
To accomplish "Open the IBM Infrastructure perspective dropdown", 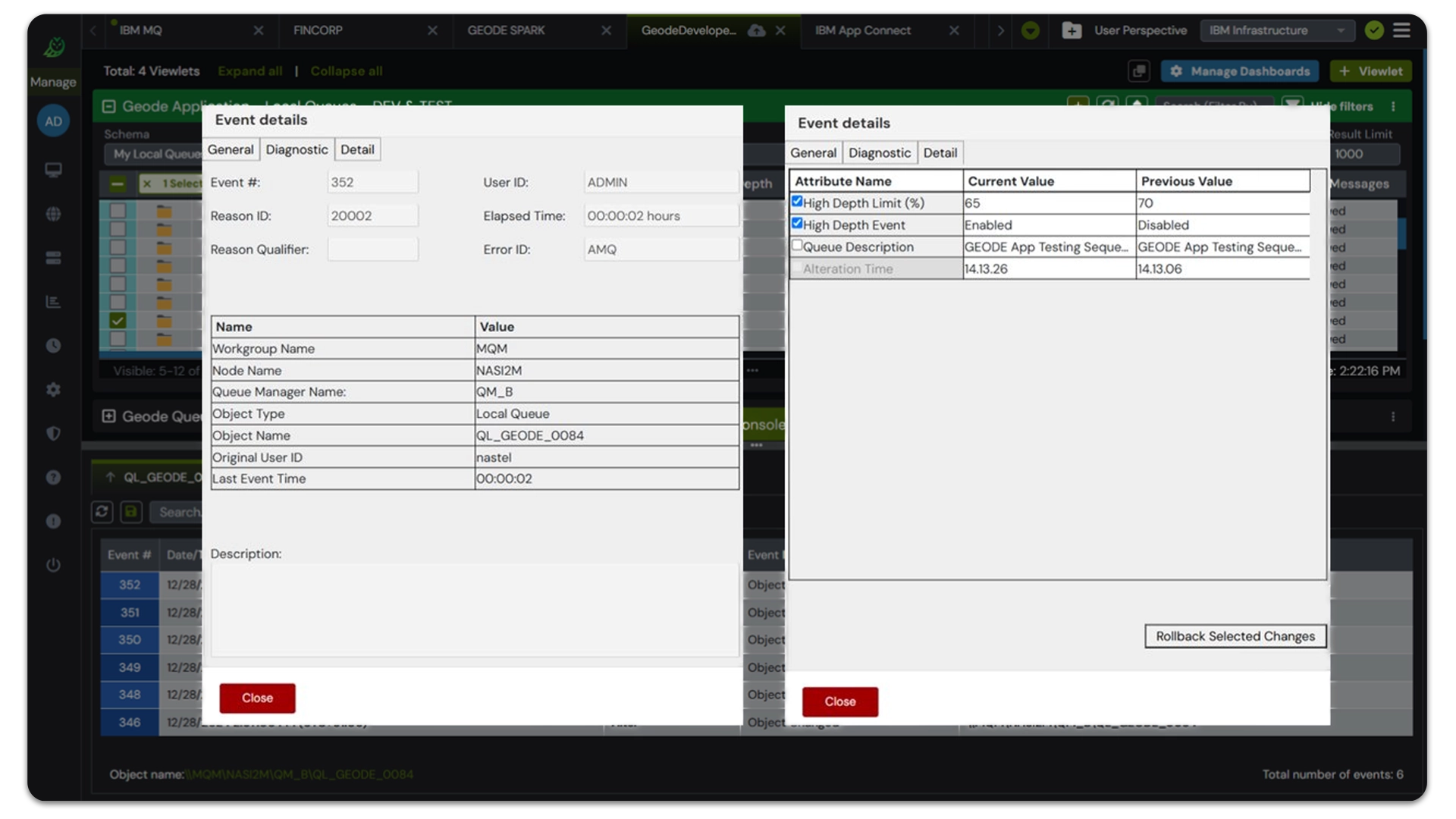I will point(1277,30).
